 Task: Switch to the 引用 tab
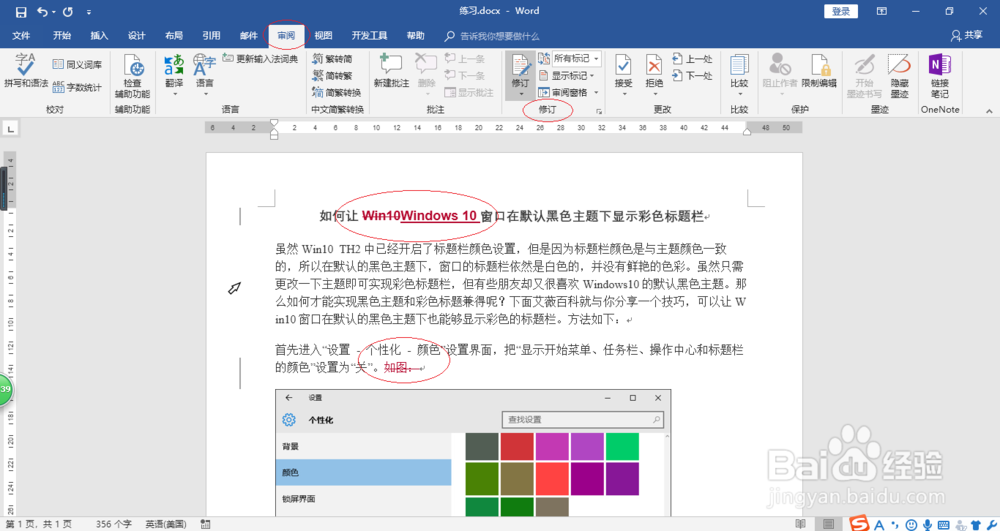[x=211, y=36]
